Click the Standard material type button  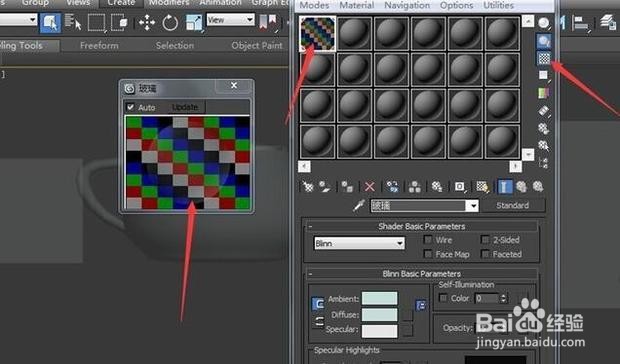[x=512, y=206]
